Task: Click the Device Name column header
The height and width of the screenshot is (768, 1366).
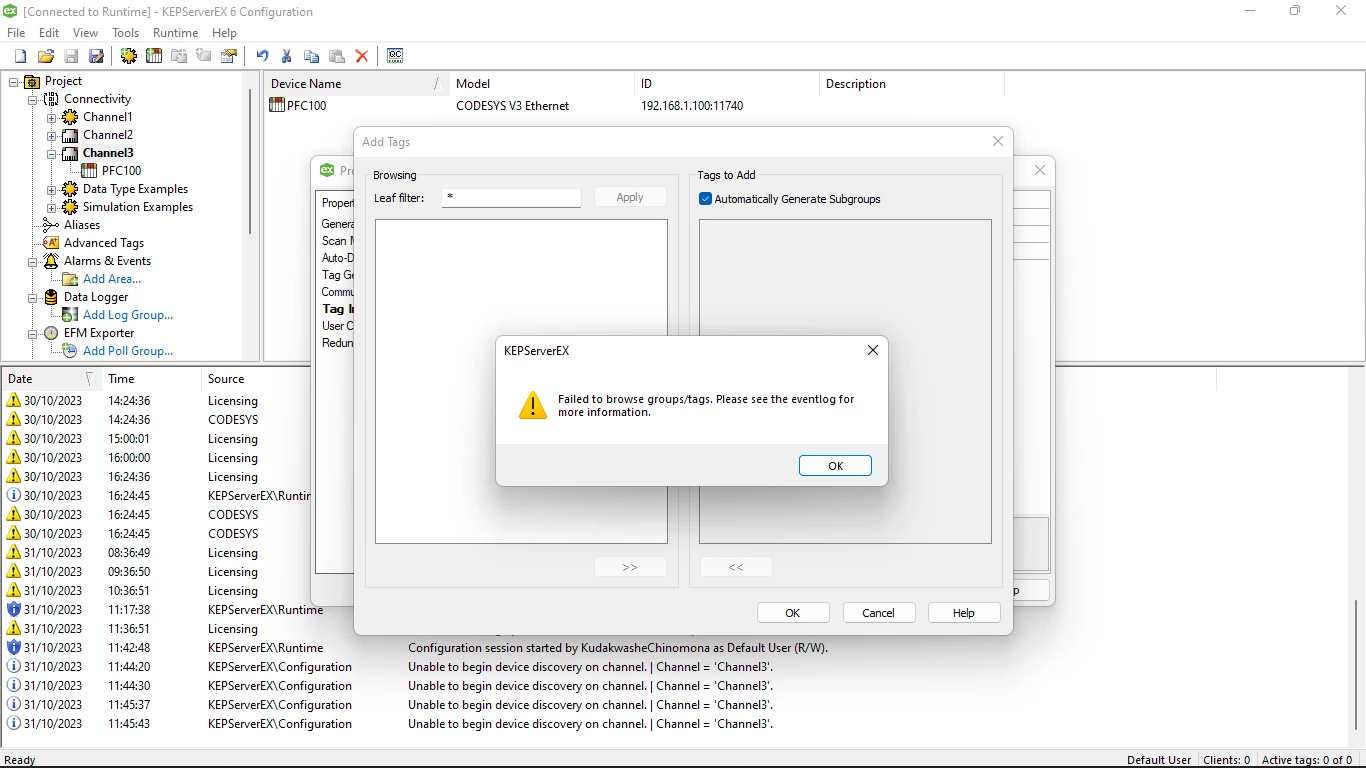Action: point(354,84)
